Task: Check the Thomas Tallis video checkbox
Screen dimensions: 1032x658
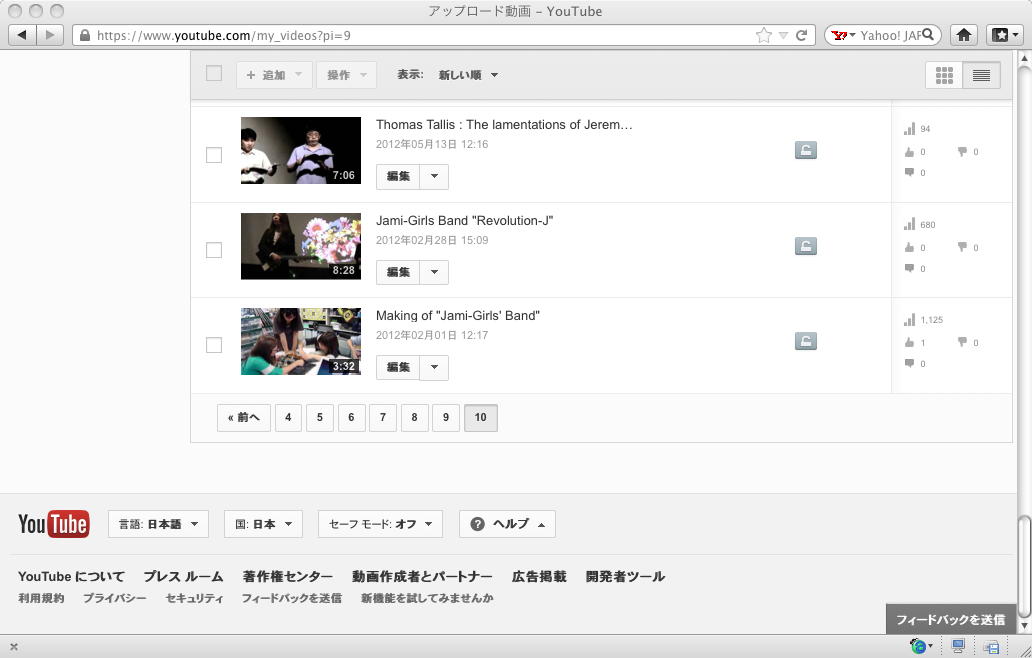Action: point(214,155)
